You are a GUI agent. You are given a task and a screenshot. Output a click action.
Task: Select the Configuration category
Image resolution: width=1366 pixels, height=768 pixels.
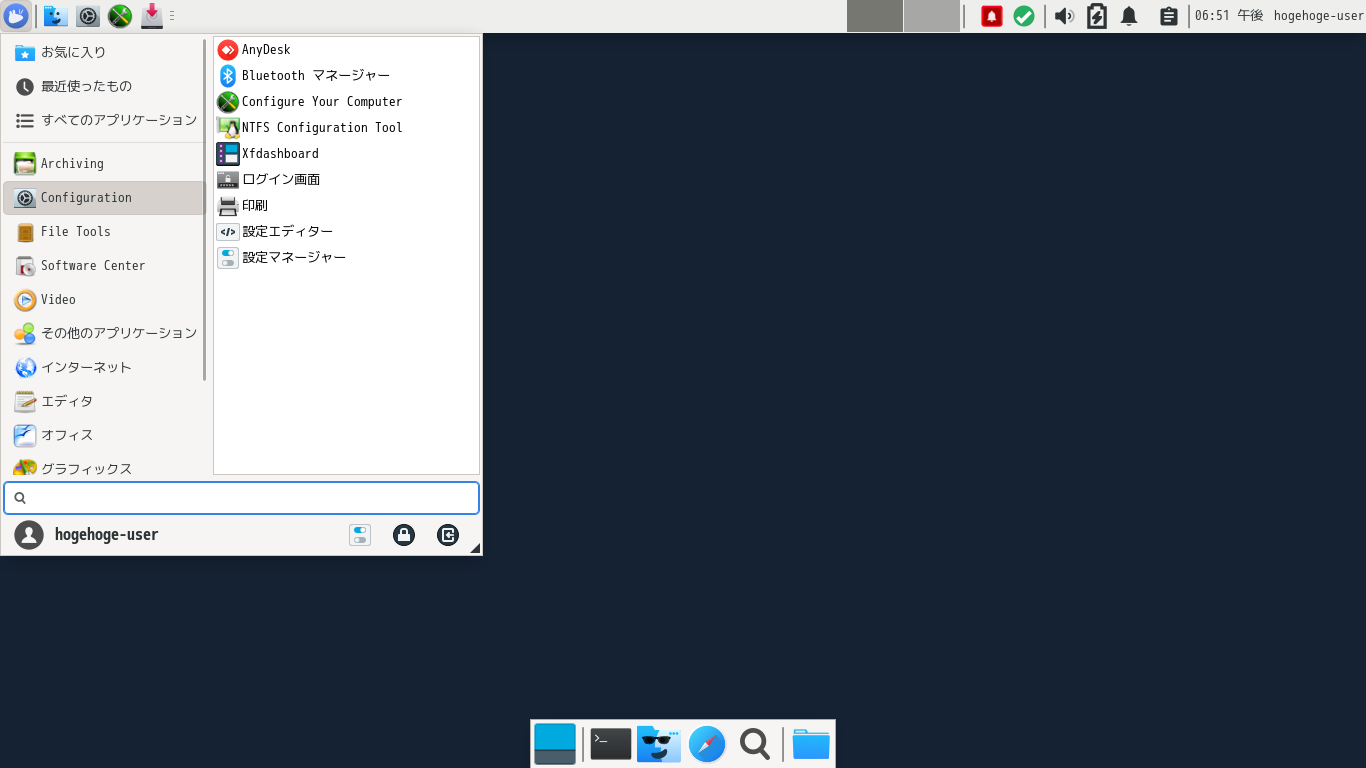[x=104, y=198]
